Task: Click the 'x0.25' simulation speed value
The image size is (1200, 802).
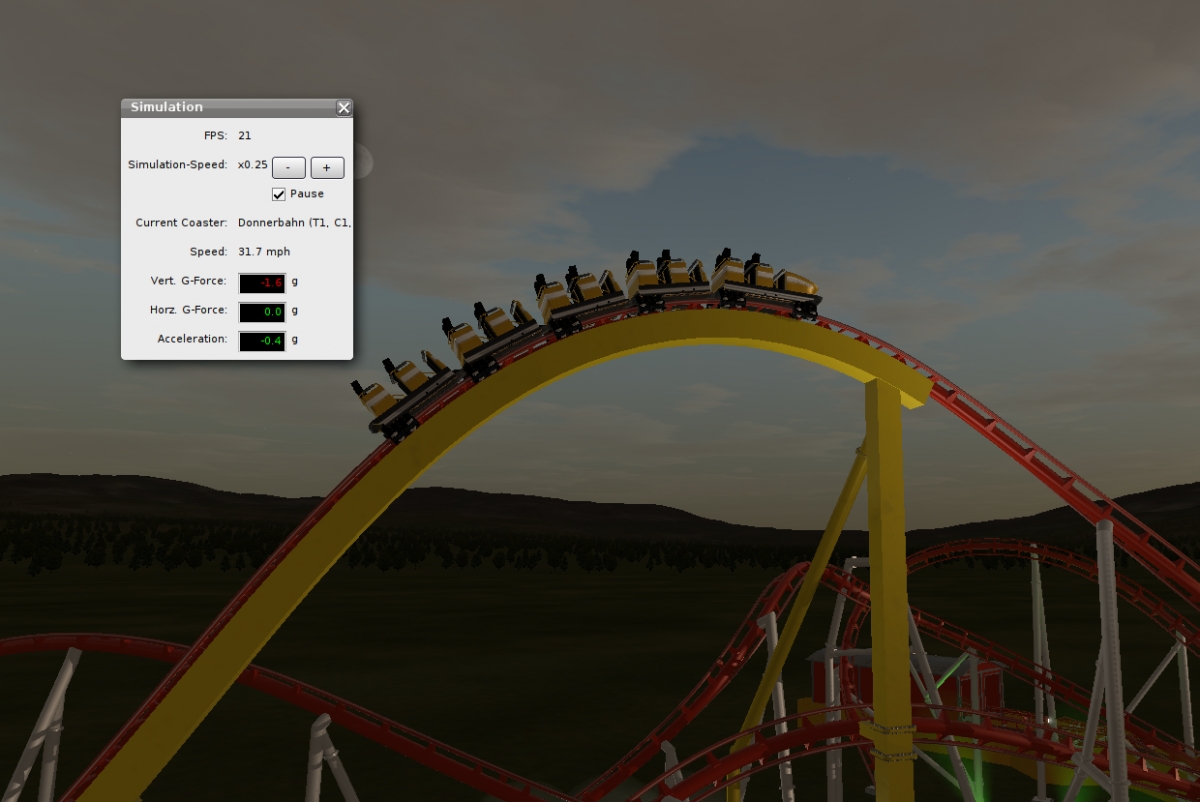Action: click(x=253, y=165)
